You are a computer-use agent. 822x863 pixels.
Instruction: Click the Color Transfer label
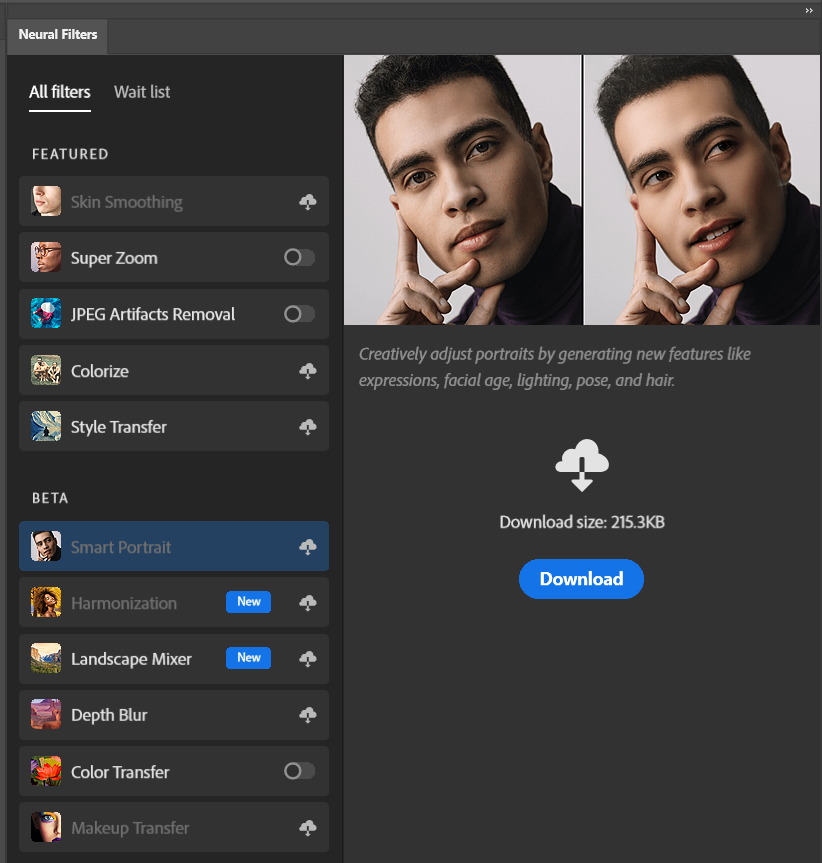coord(120,772)
